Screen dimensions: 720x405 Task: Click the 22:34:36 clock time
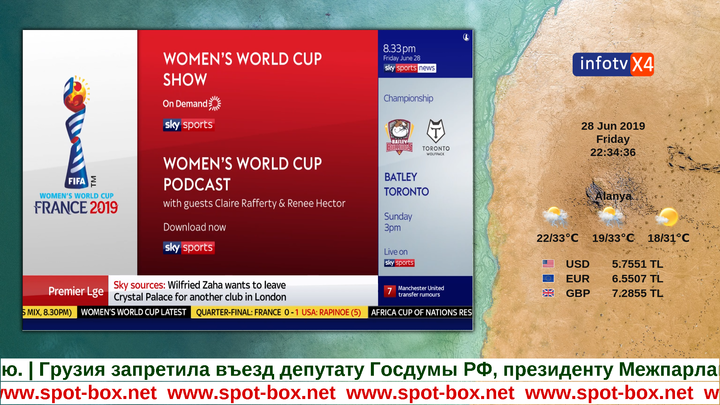point(613,152)
